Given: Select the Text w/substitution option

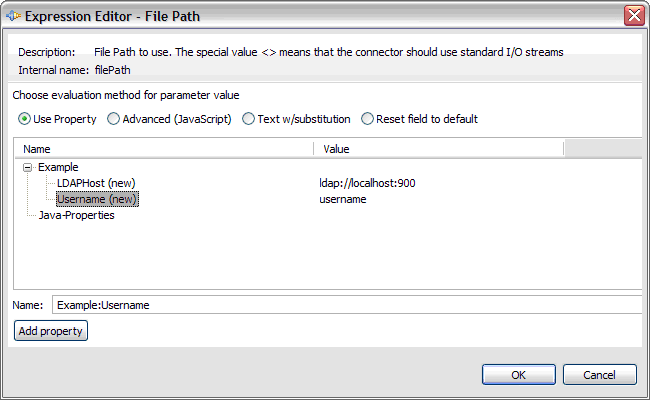Looking at the screenshot, I should [x=248, y=119].
